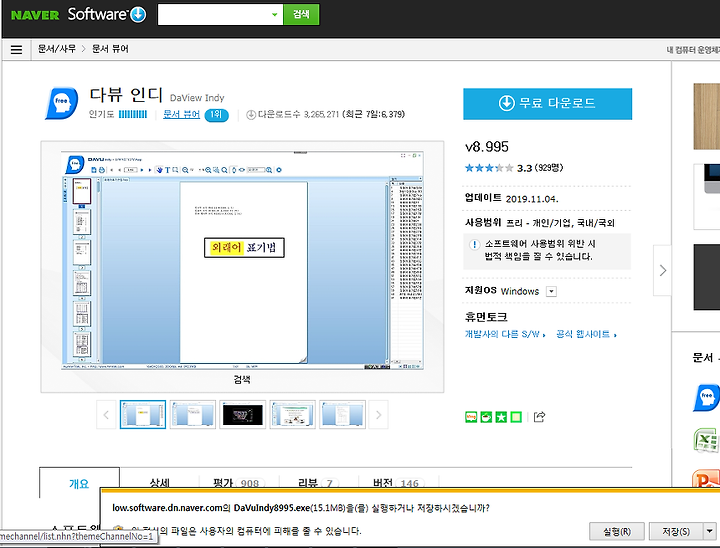720x548 pixels.
Task: Switch to the 개요 tab
Action: pos(79,483)
